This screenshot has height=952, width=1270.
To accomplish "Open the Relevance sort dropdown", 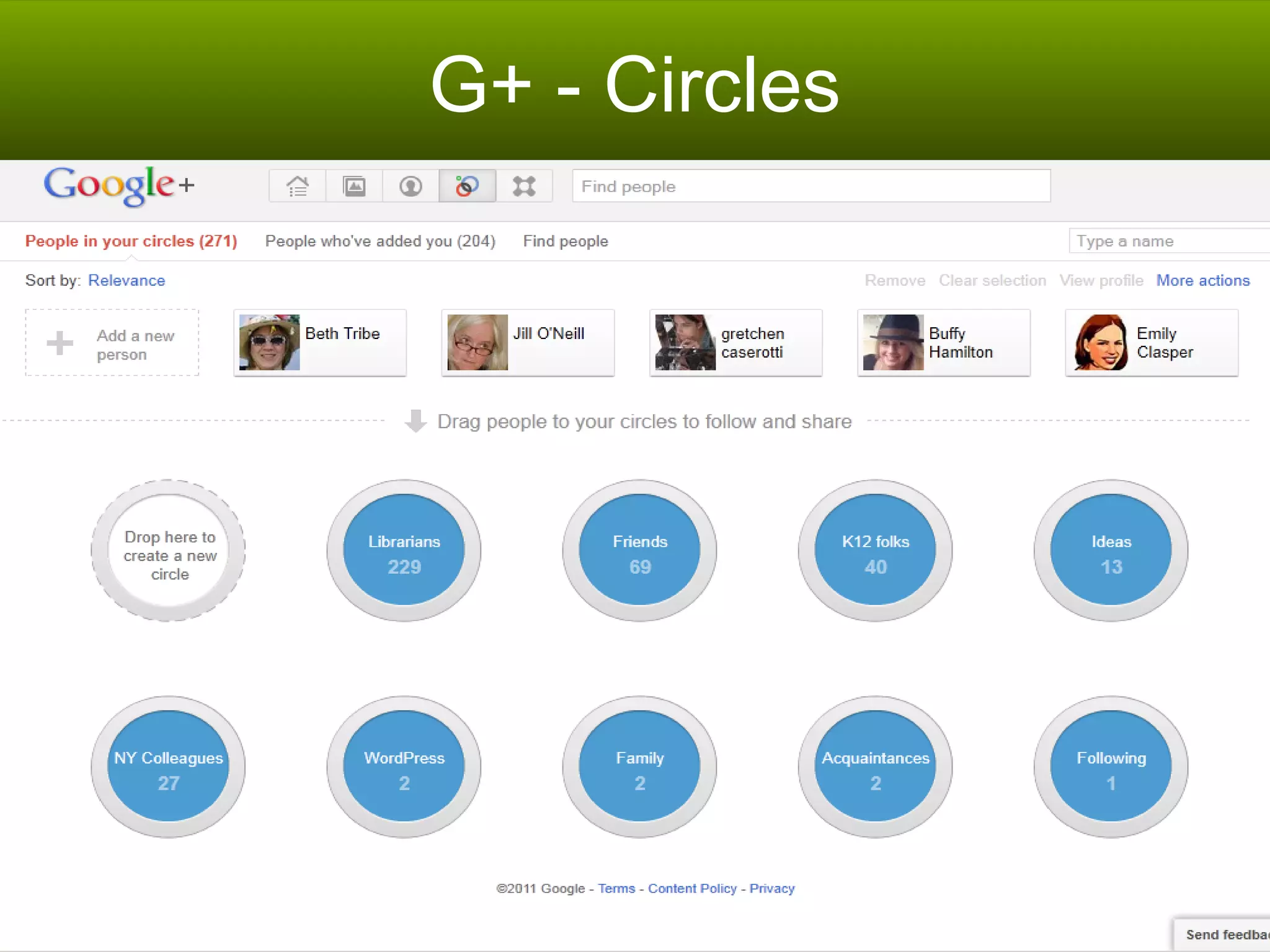I will click(127, 280).
